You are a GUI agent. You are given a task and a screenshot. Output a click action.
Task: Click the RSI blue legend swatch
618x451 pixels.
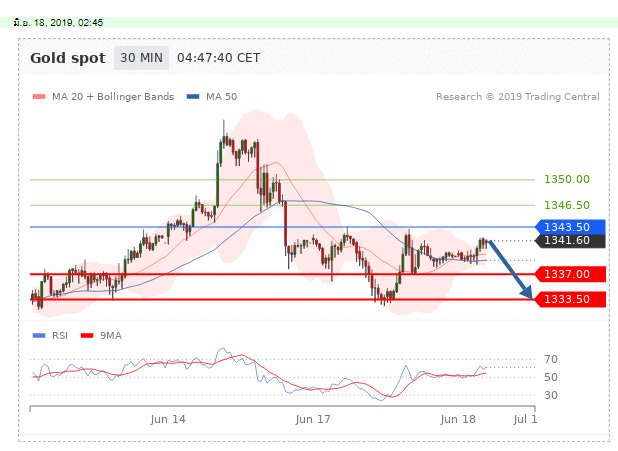[39, 335]
